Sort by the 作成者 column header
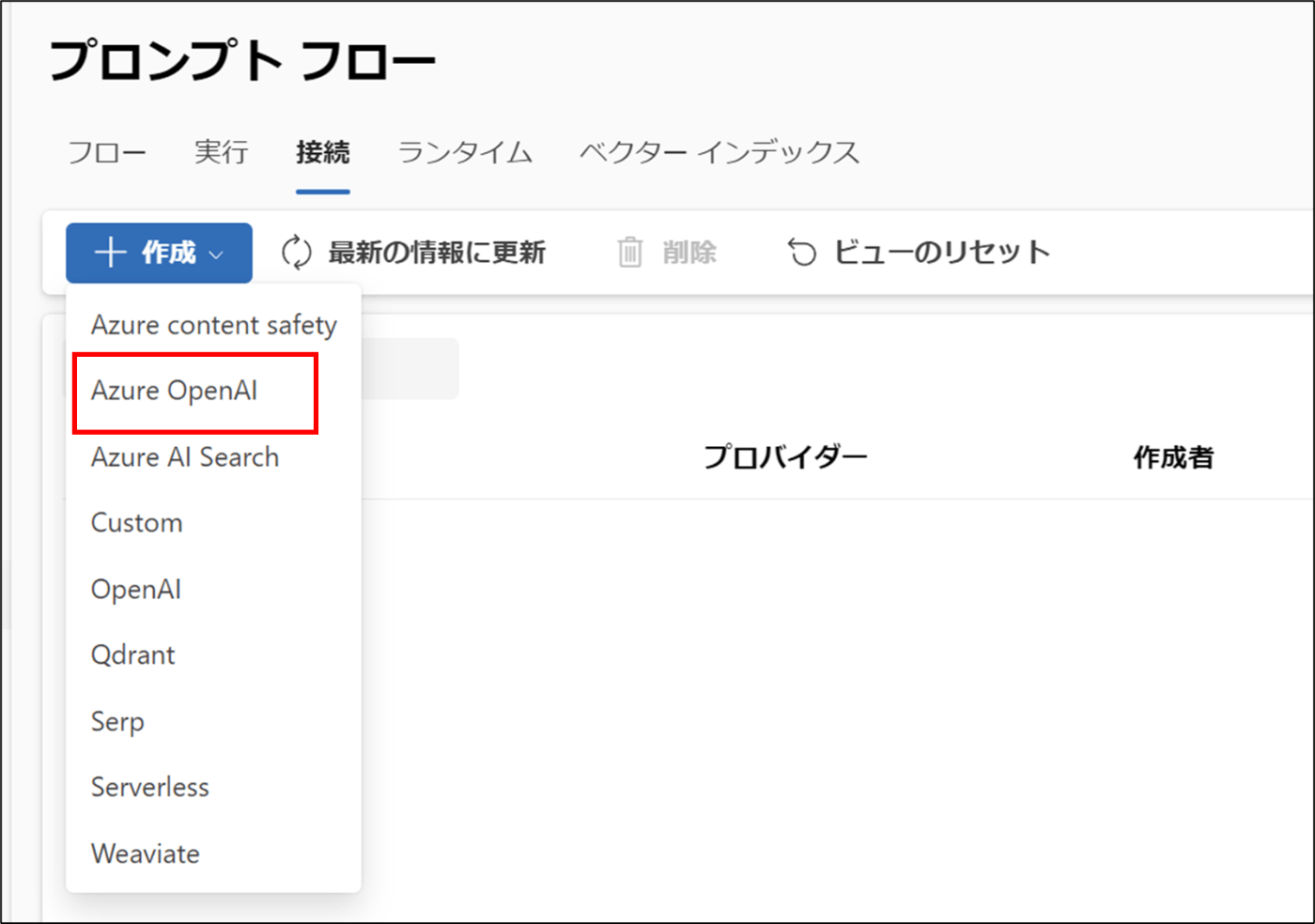 click(x=1174, y=457)
